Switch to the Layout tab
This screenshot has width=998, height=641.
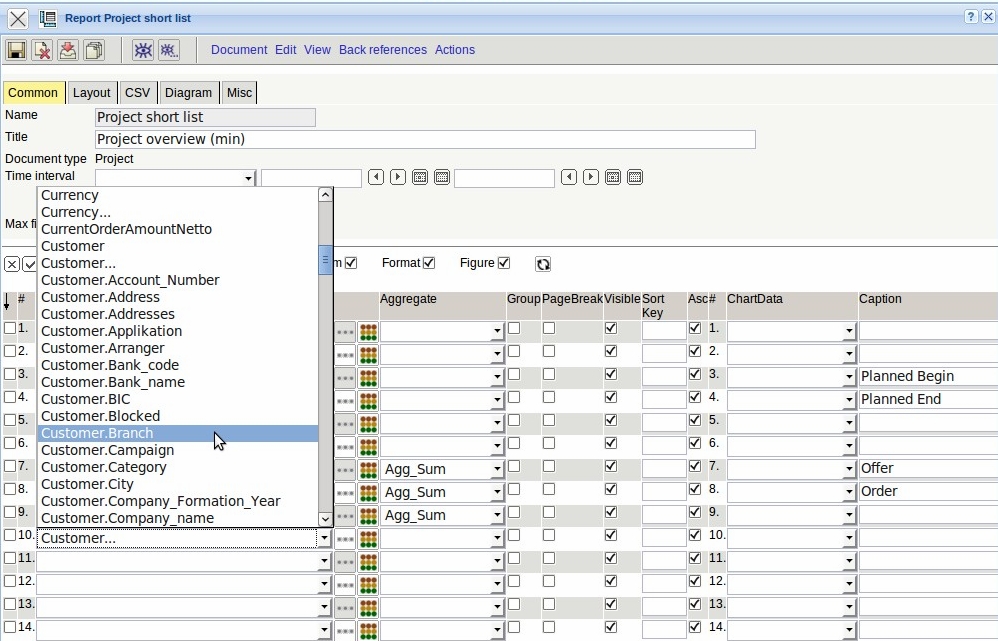tap(92, 93)
